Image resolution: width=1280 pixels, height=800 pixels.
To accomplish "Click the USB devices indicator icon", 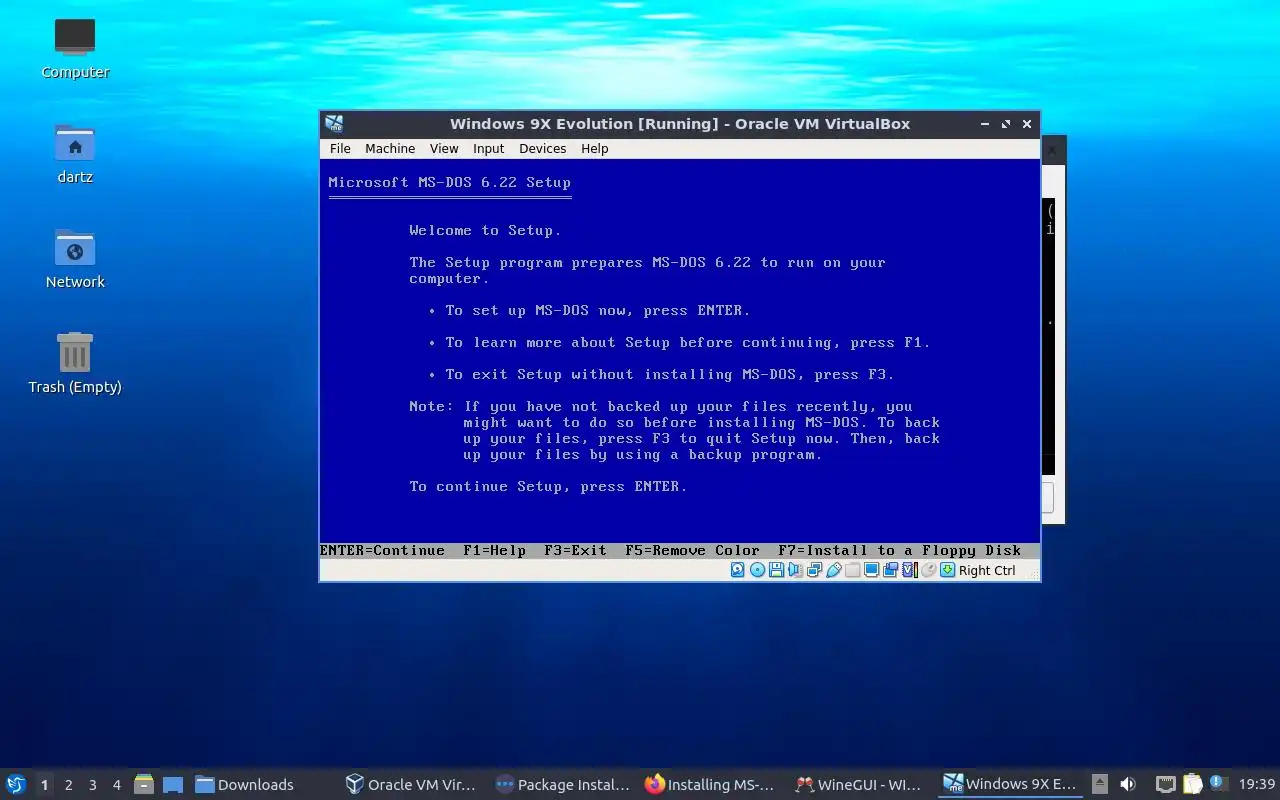I will coord(834,570).
